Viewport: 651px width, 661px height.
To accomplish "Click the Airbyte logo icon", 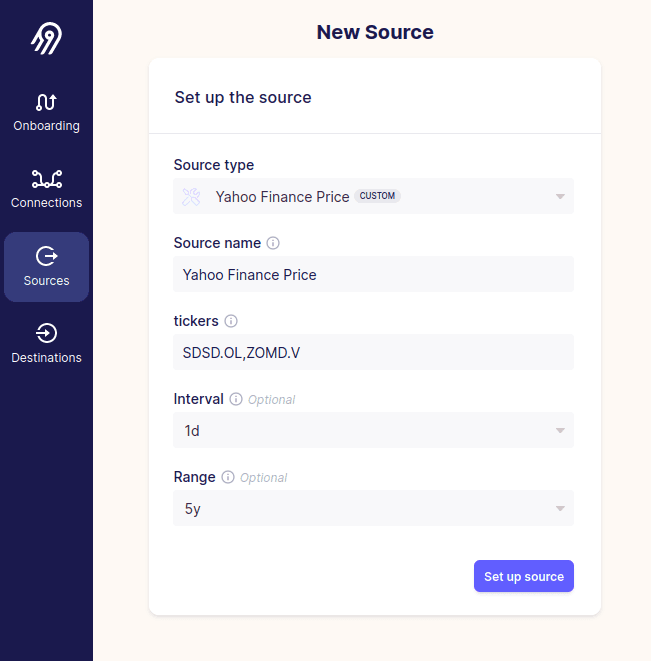I will pos(46,38).
